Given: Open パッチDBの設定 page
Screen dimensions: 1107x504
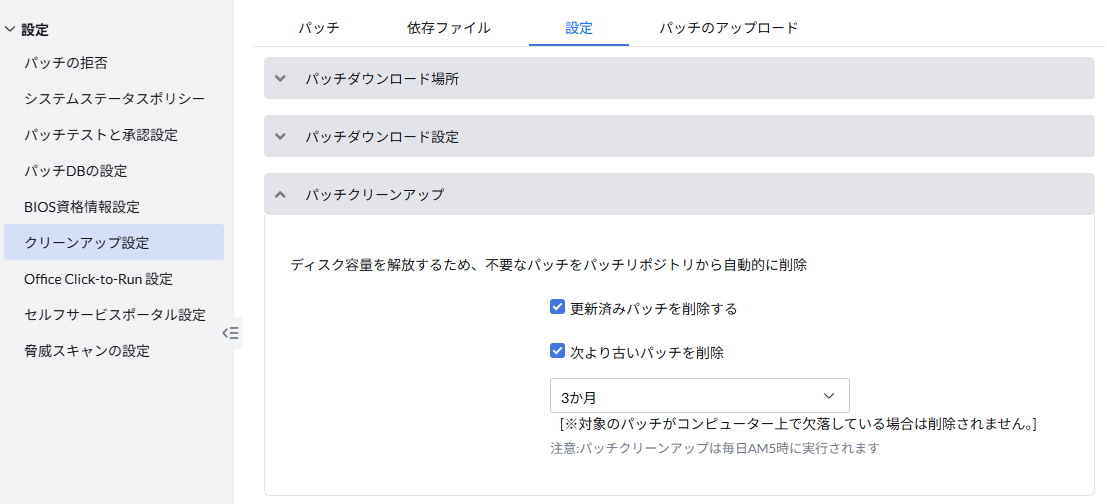Looking at the screenshot, I should [76, 171].
